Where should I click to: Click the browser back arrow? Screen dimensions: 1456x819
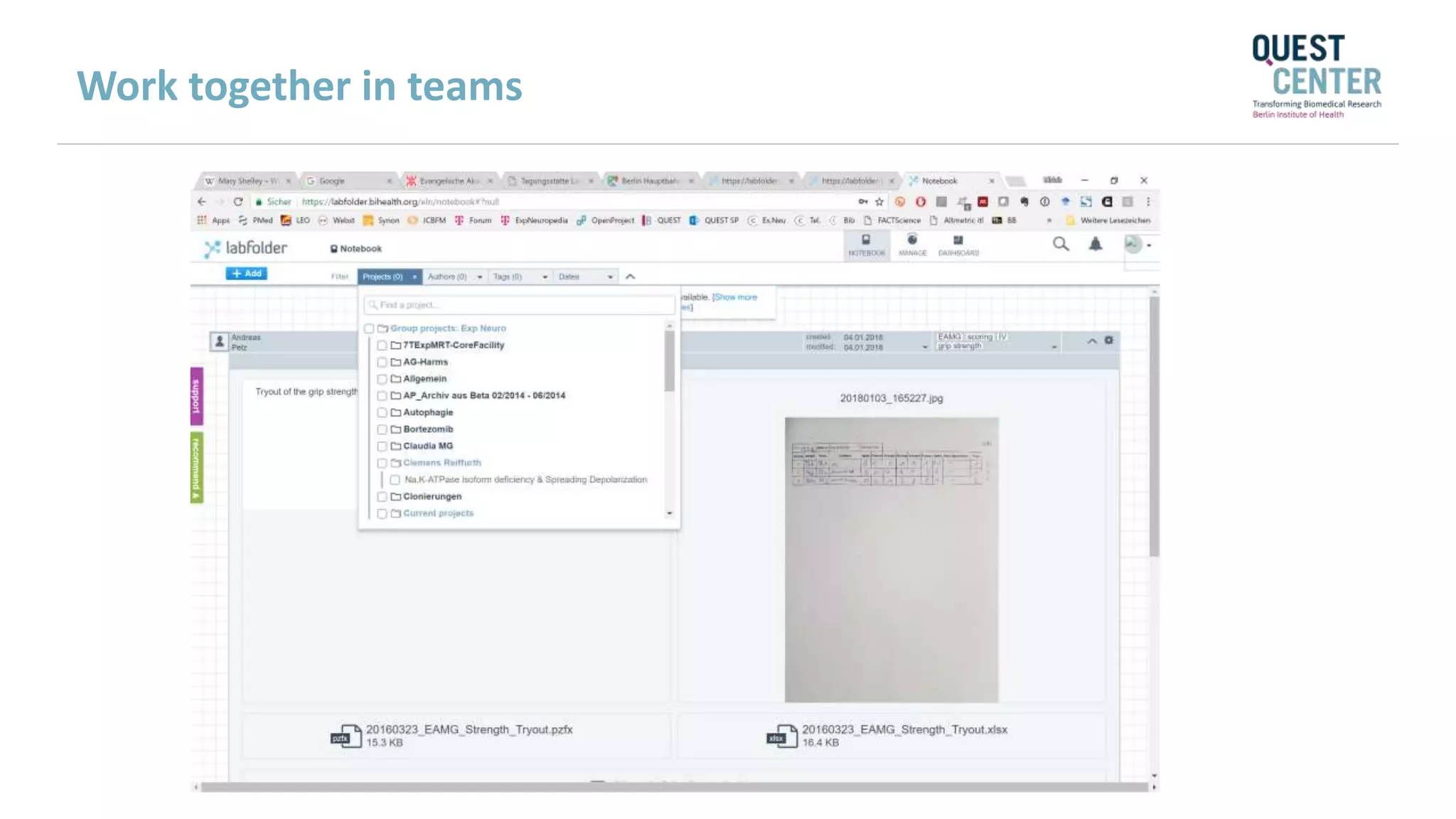pyautogui.click(x=202, y=202)
